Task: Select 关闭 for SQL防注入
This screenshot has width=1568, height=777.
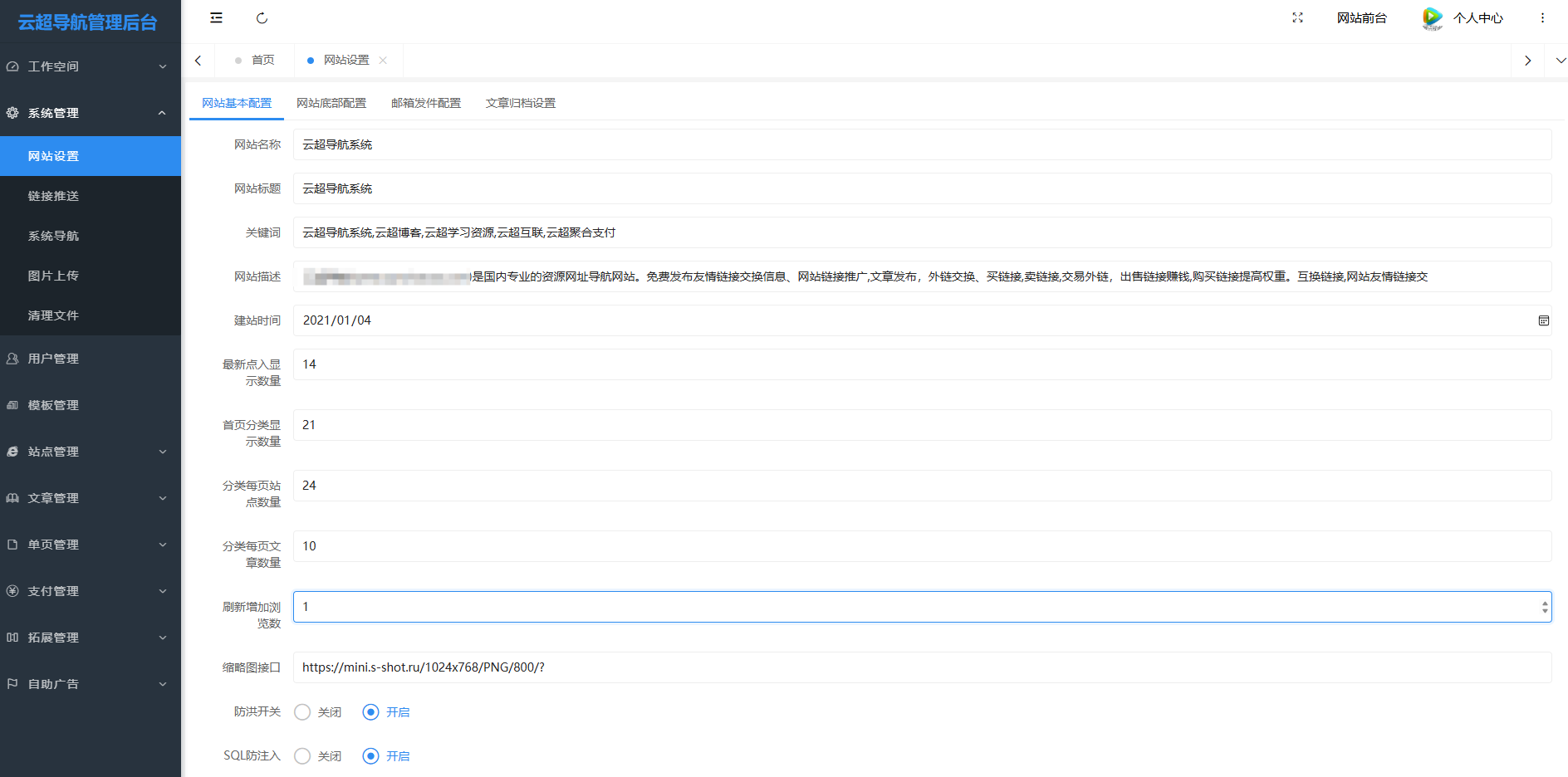Action: [x=303, y=756]
